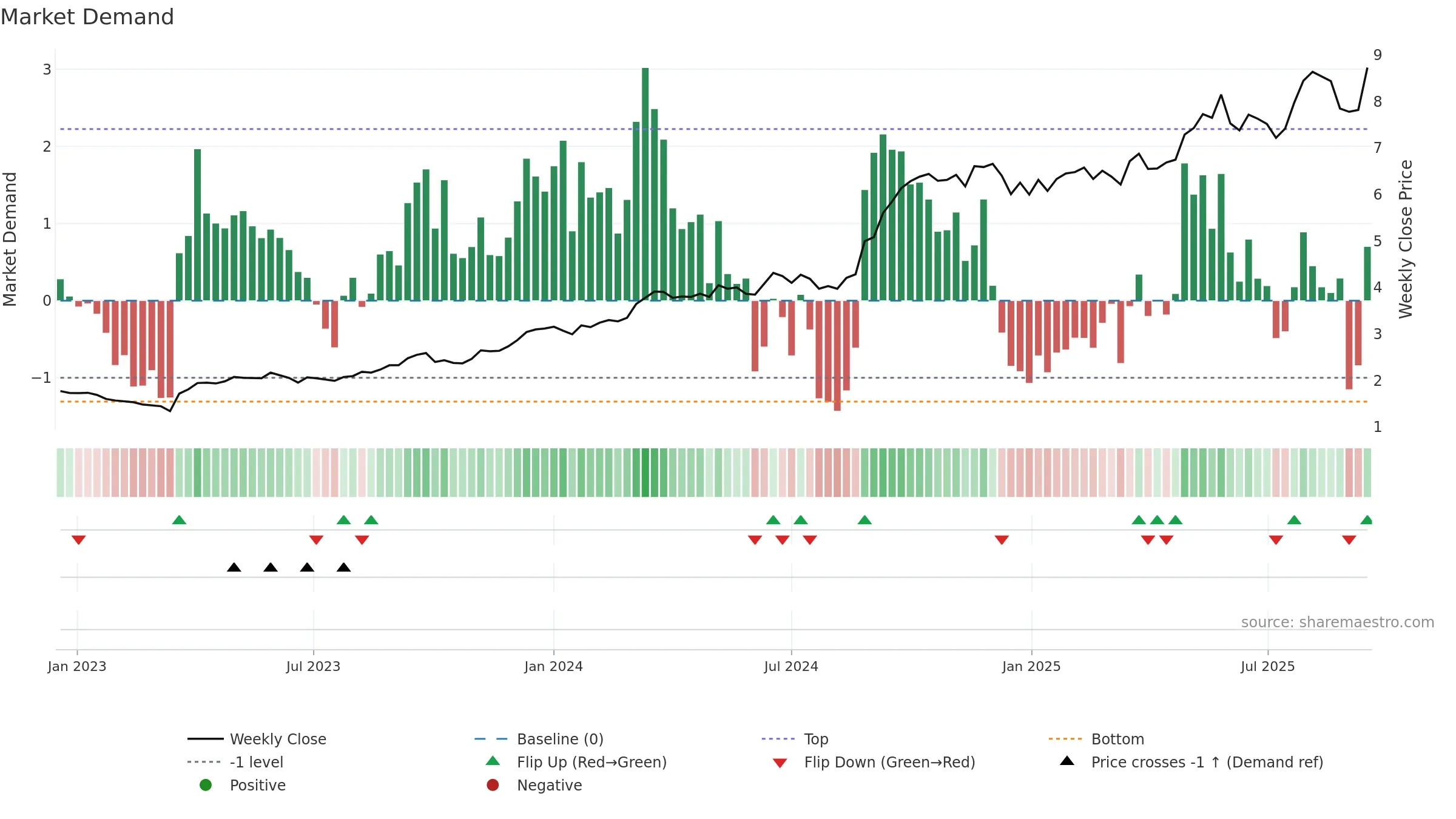The image size is (1456, 819).
Task: Click the rotated Market Demand left axis title
Action: coord(10,239)
